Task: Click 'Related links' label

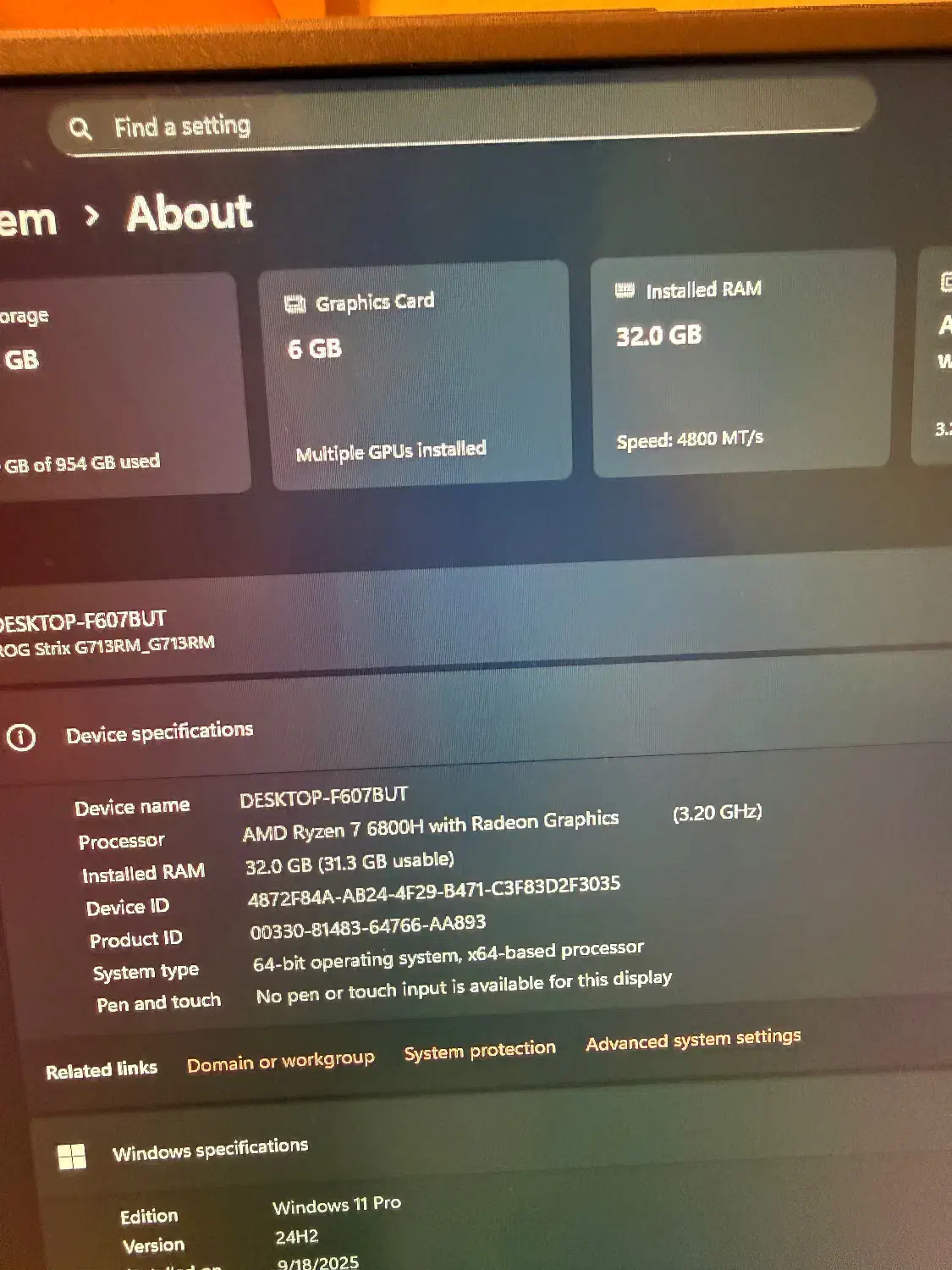Action: pos(102,1070)
